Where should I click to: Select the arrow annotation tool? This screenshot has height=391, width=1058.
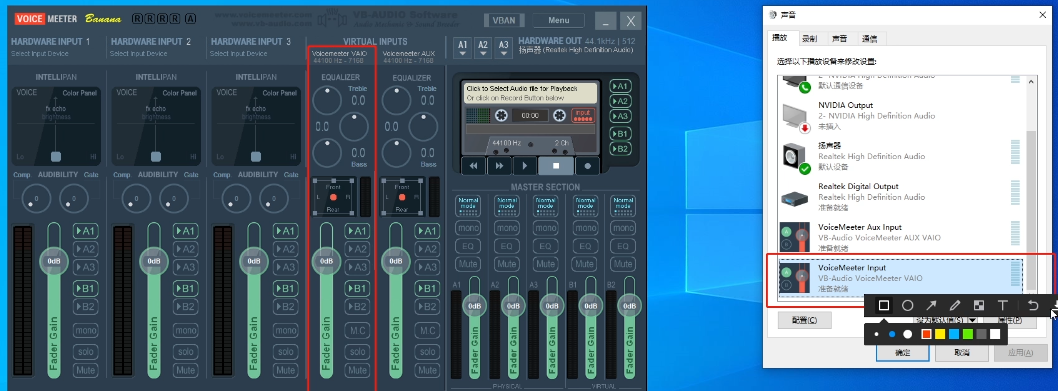(931, 305)
